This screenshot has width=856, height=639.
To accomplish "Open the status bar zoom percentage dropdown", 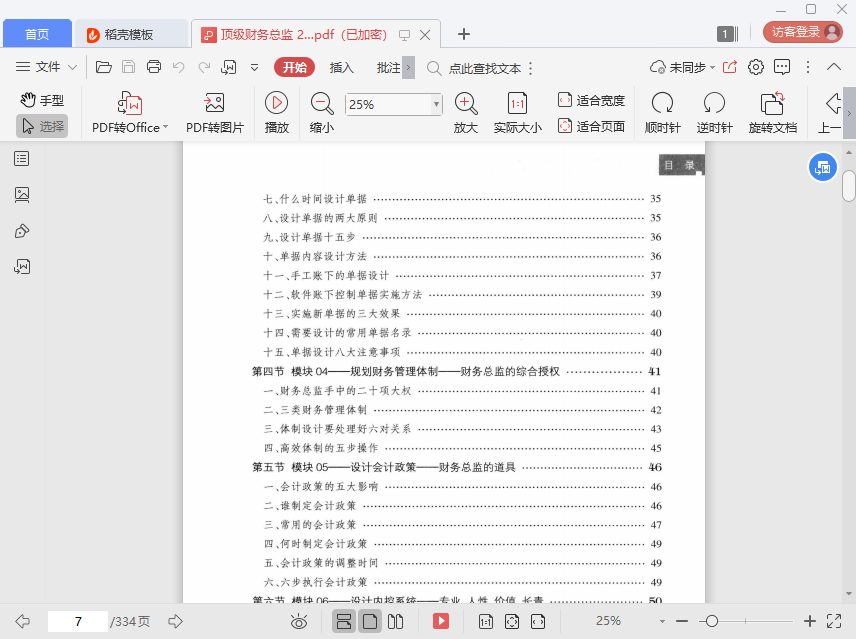I will [x=662, y=621].
